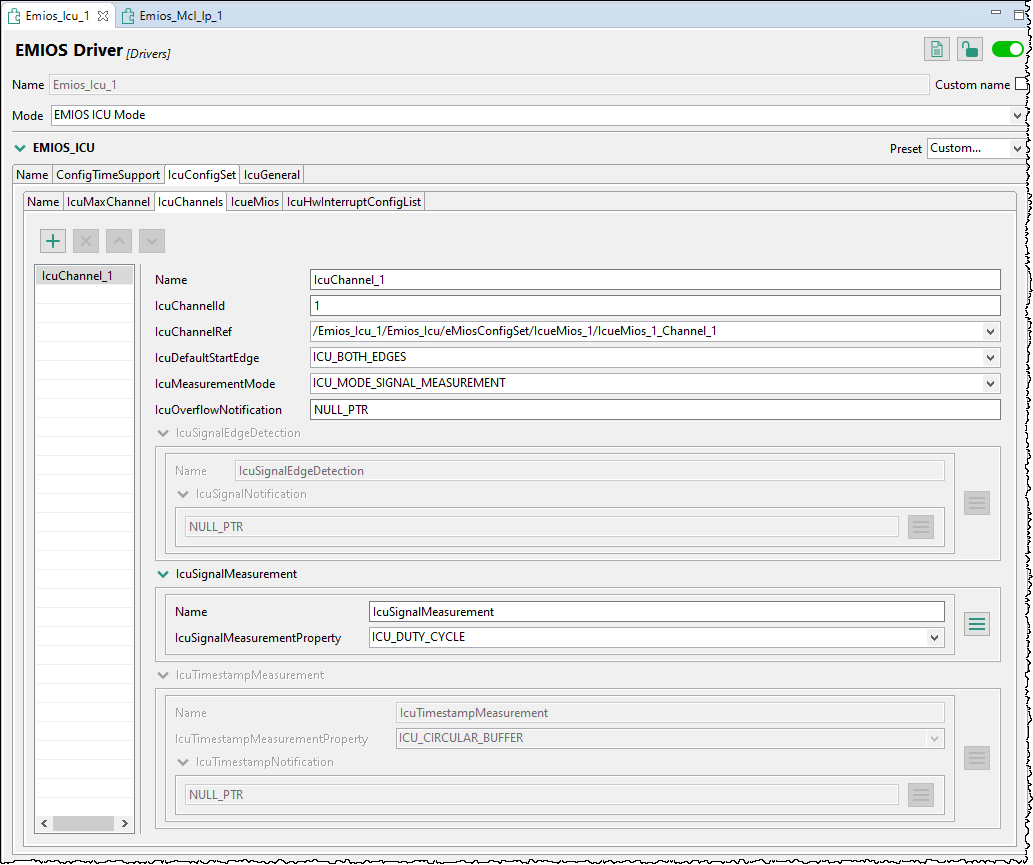Open the Mode dropdown showing EMIOS ICU Mode

(537, 115)
